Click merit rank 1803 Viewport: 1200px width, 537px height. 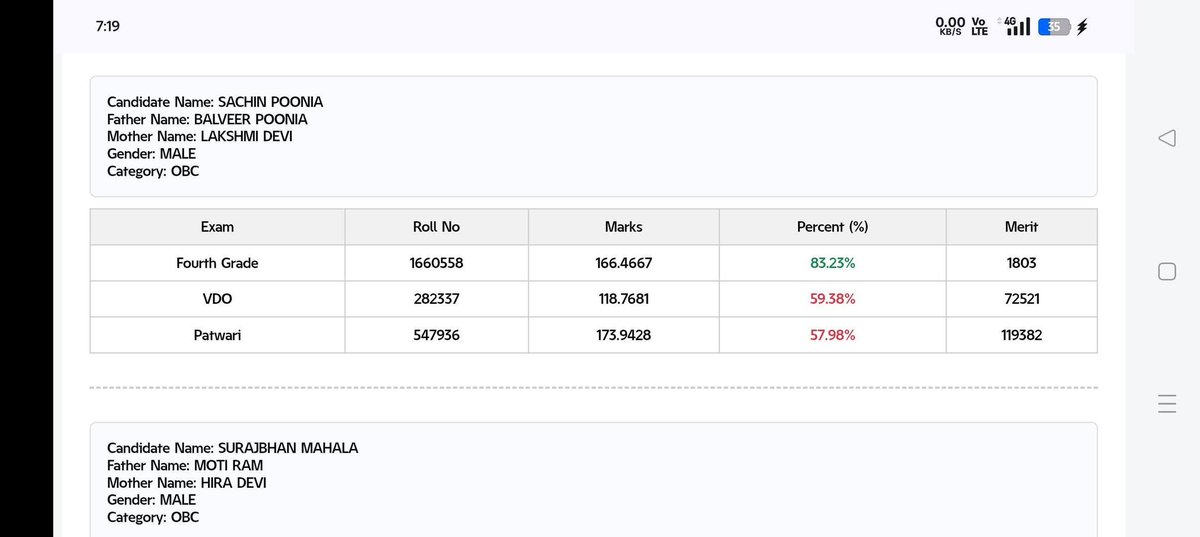(x=1021, y=263)
